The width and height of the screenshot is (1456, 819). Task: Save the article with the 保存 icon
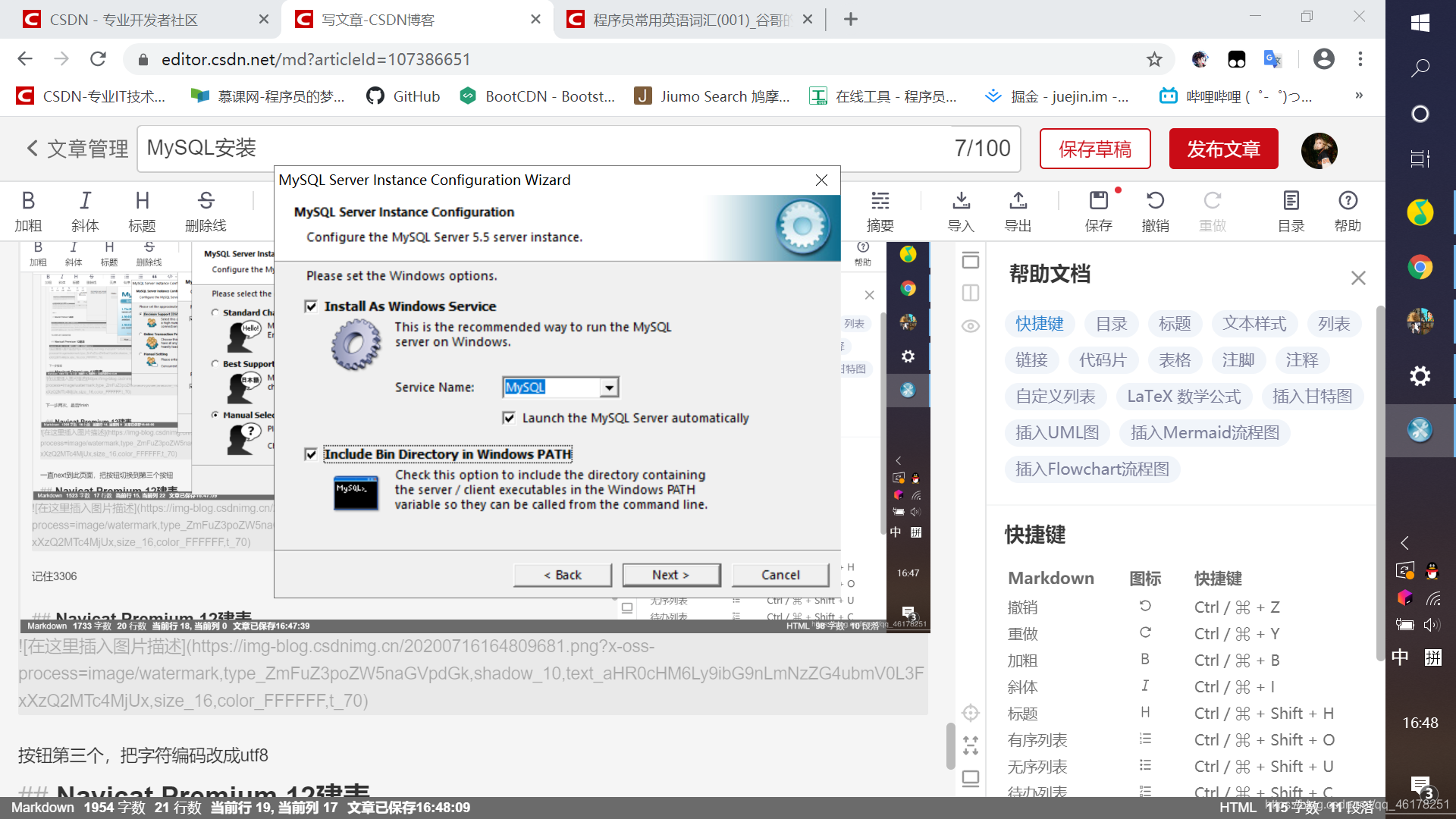1098,211
